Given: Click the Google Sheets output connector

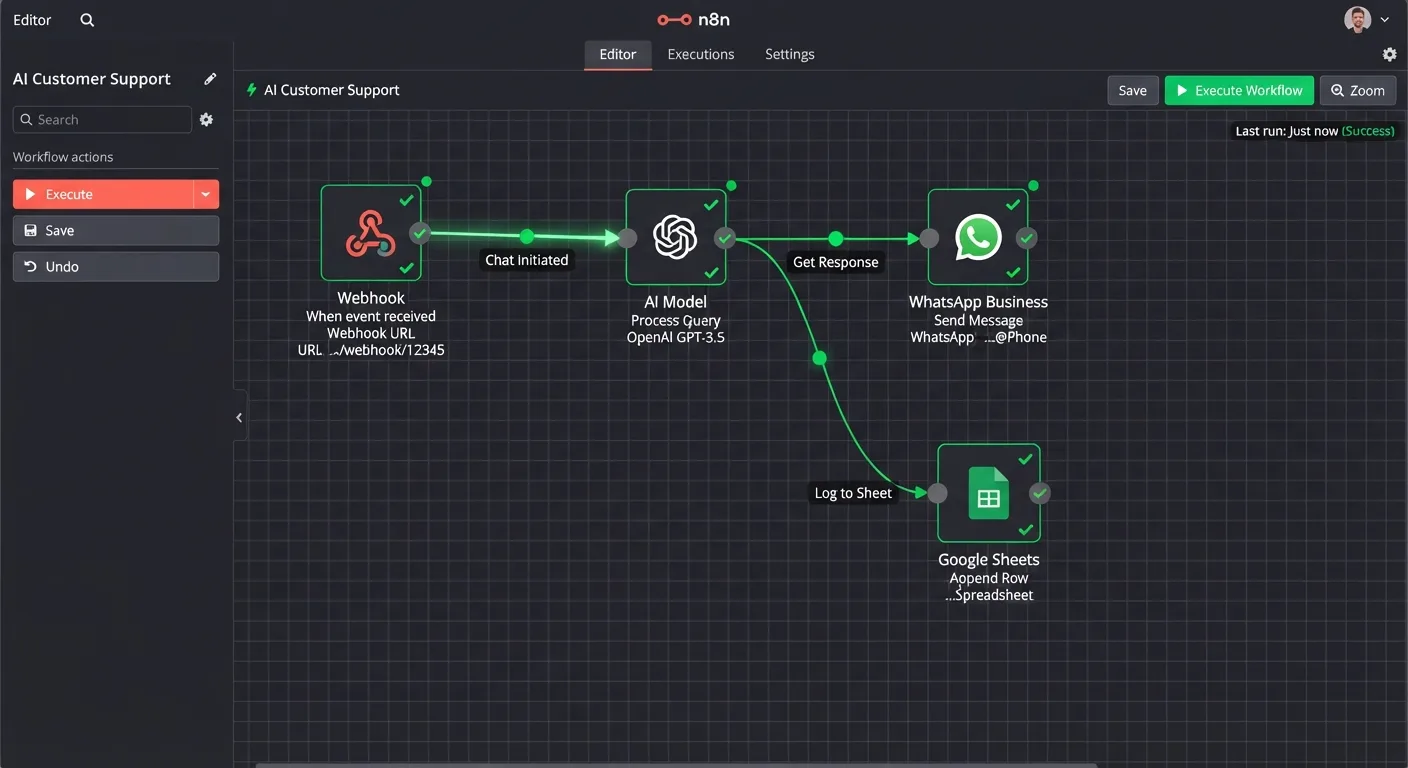Looking at the screenshot, I should 1040,493.
